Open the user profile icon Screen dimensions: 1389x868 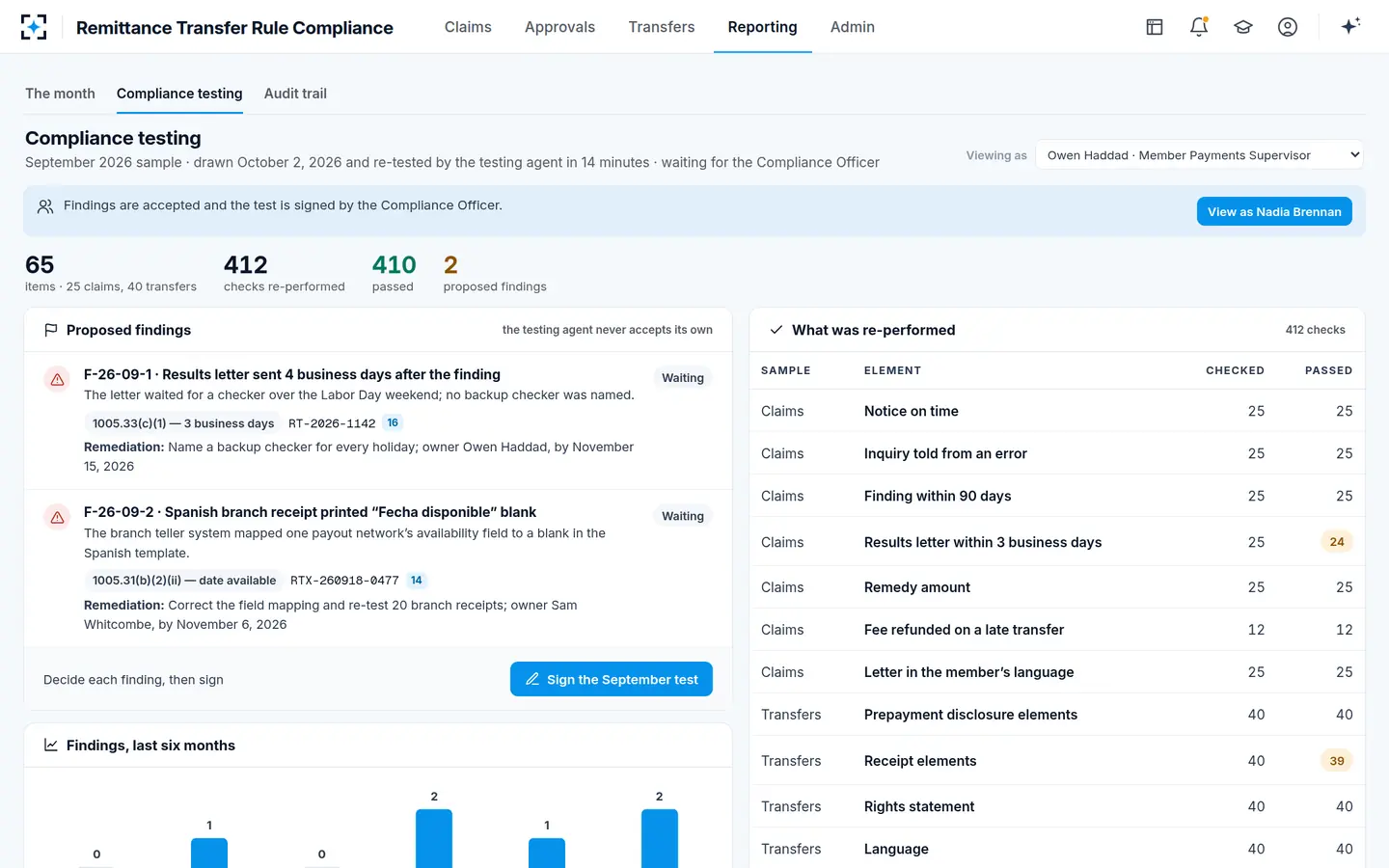pyautogui.click(x=1288, y=27)
